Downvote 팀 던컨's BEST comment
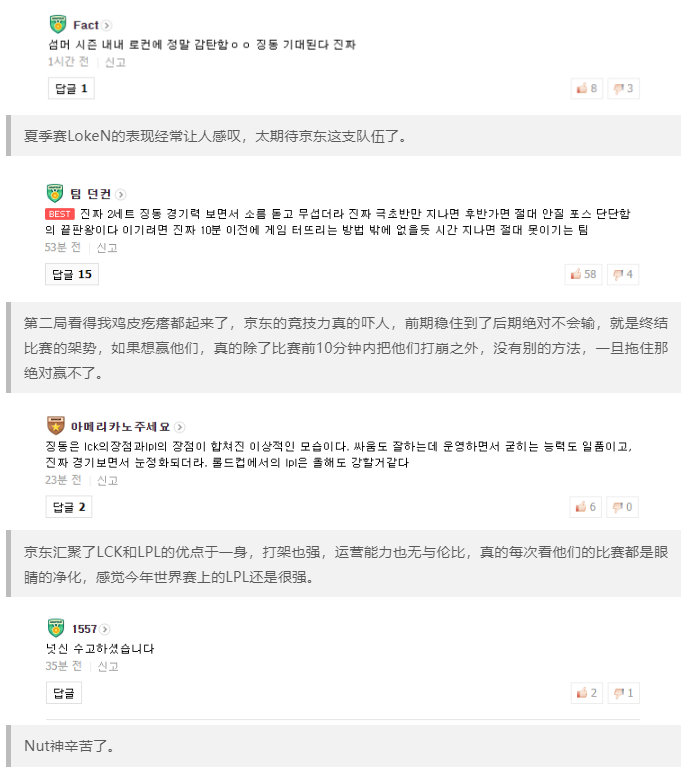Viewport: 688px width, 773px height. [x=624, y=274]
